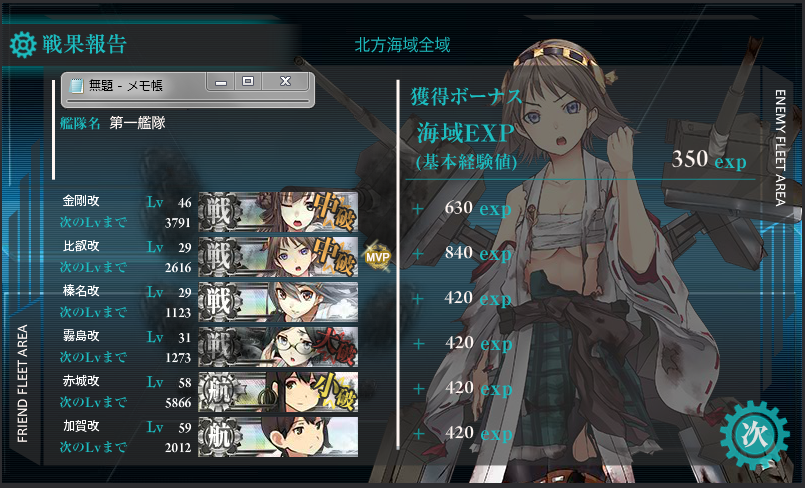Click the 次 gear button to continue

[x=754, y=435]
